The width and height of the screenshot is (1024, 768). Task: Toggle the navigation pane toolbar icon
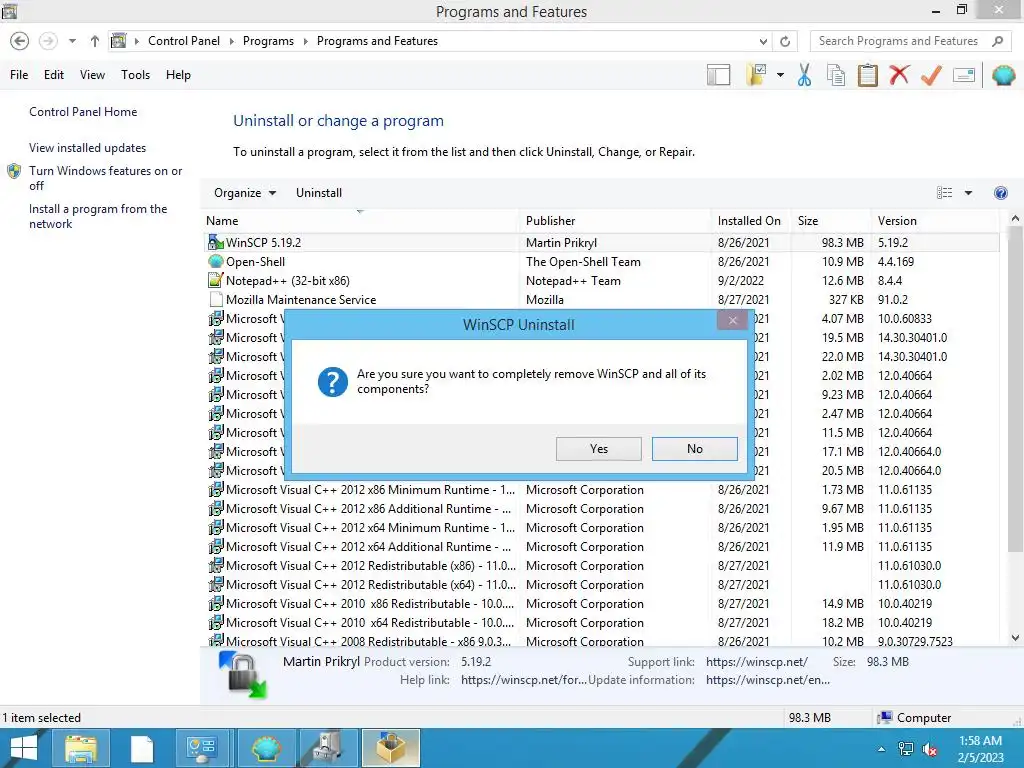[x=718, y=75]
